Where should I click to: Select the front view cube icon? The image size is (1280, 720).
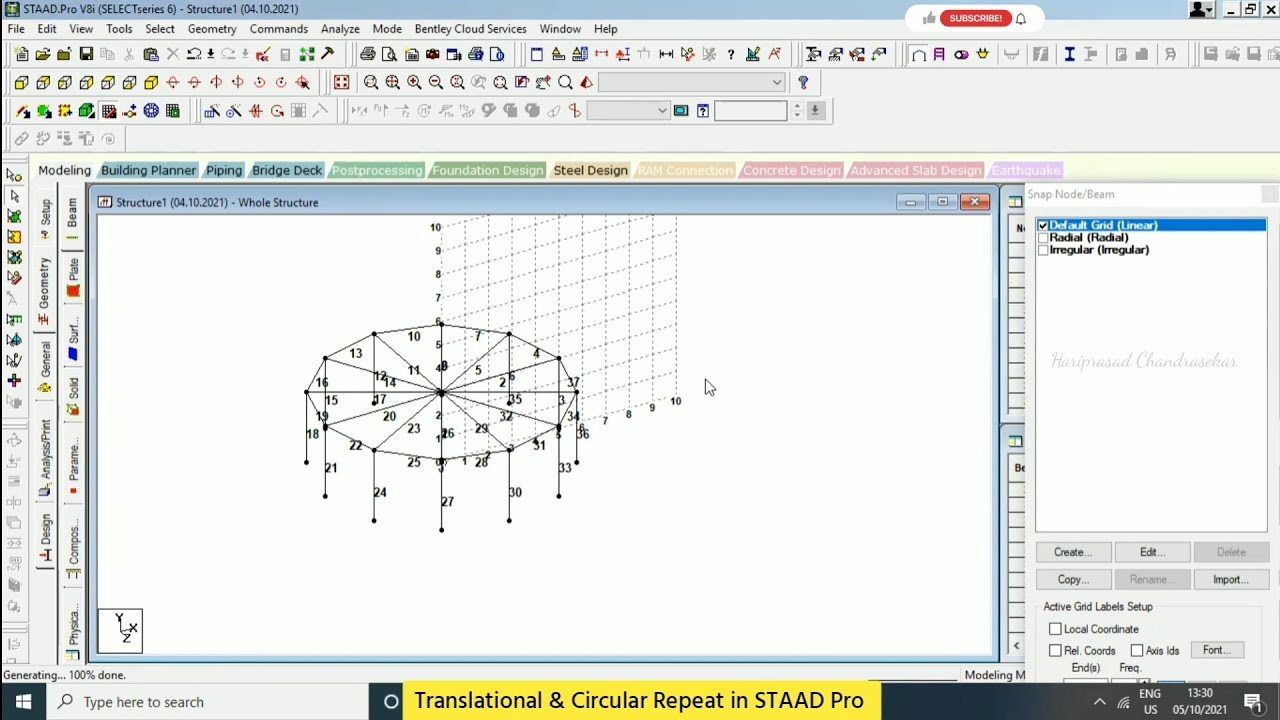(x=21, y=82)
